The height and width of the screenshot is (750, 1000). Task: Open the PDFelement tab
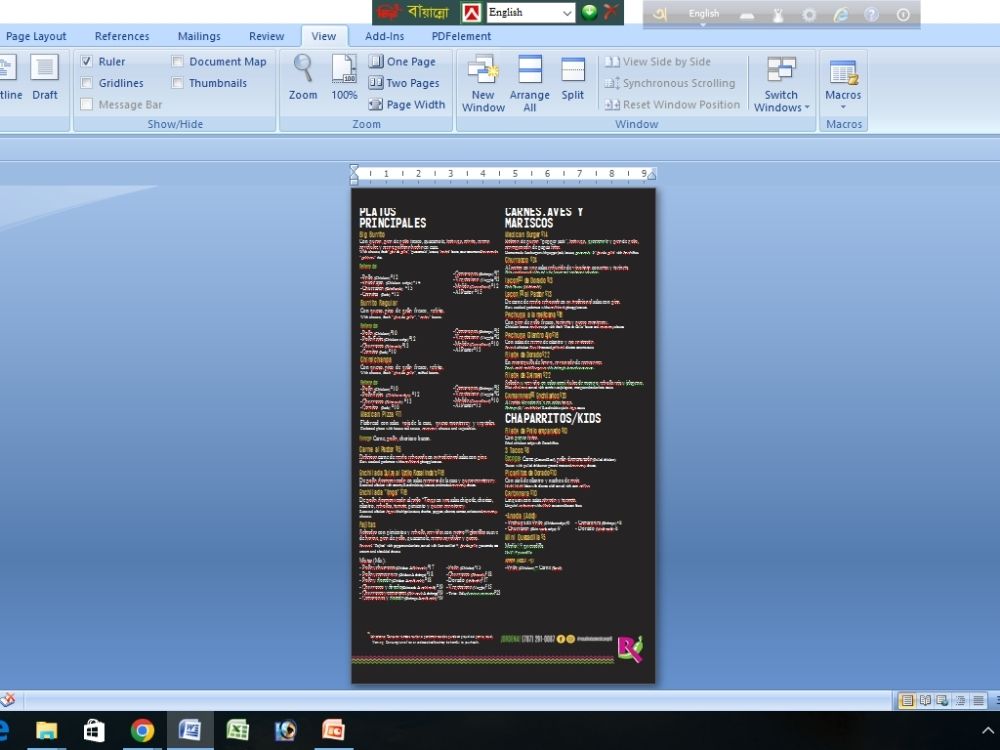coord(461,36)
